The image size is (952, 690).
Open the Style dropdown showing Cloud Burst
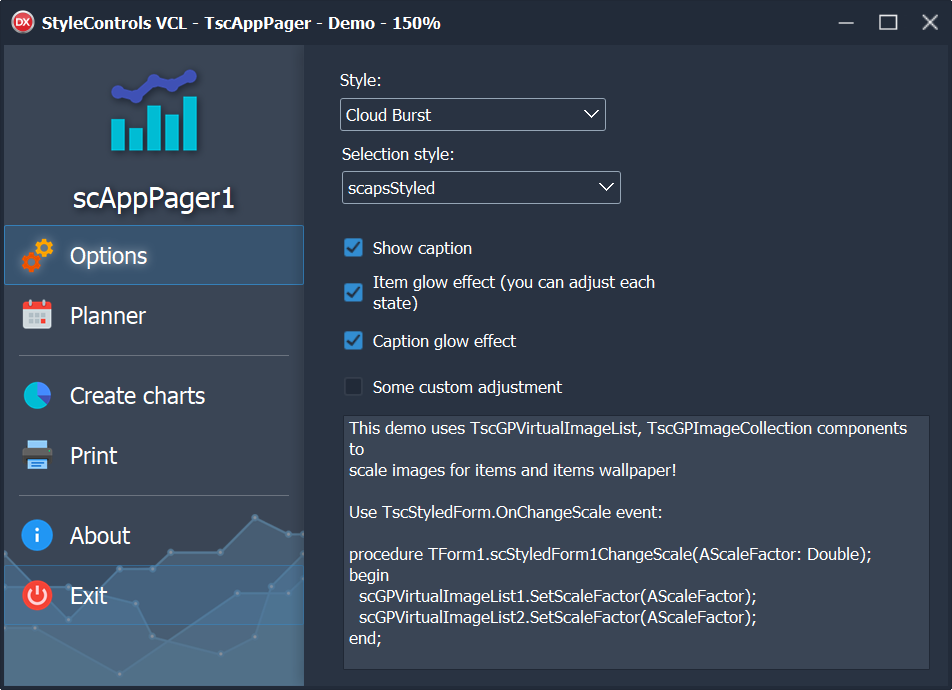click(472, 114)
